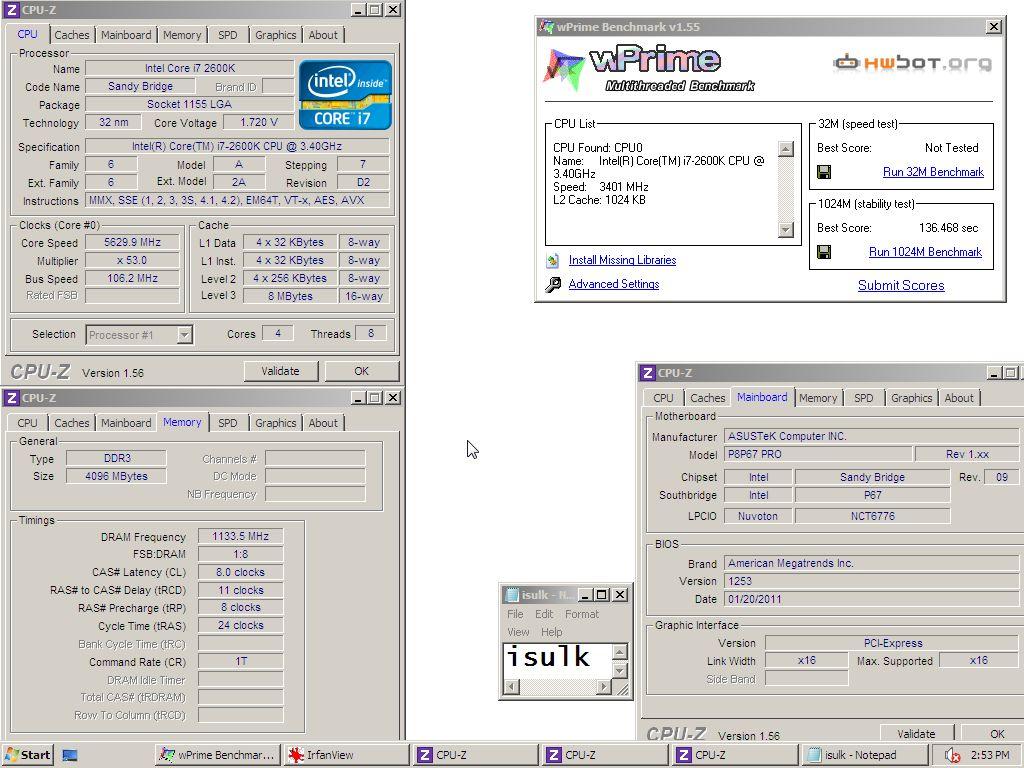Click the Core Speed 5629.9 MHz value
This screenshot has height=768, width=1024.
133,242
